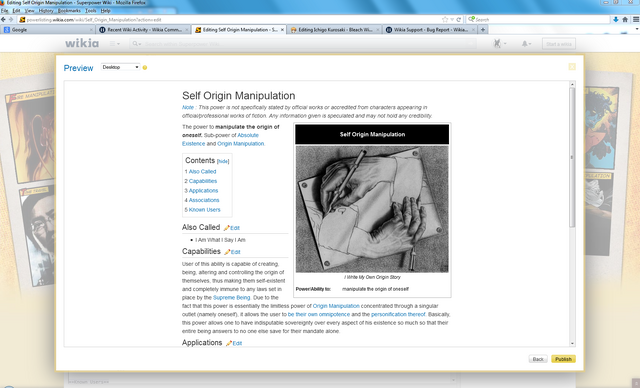Open the notifications bell dropdown
This screenshot has height=388, width=640.
tap(526, 44)
